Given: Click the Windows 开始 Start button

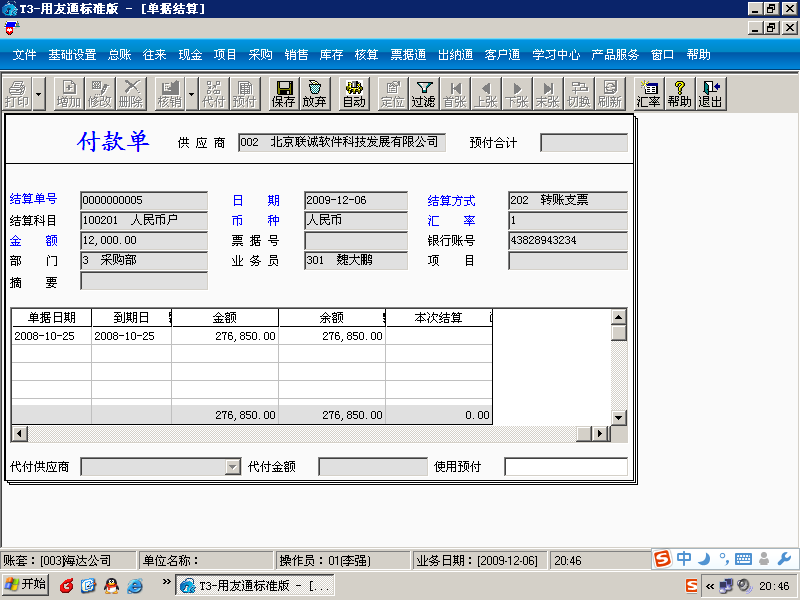Looking at the screenshot, I should (x=25, y=585).
